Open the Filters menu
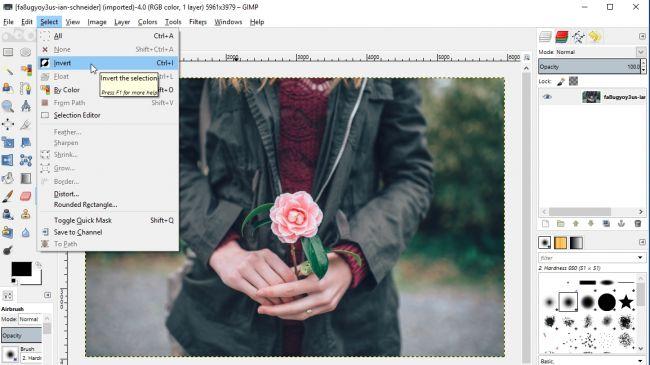Screen dimensions: 650x365 click(198, 22)
